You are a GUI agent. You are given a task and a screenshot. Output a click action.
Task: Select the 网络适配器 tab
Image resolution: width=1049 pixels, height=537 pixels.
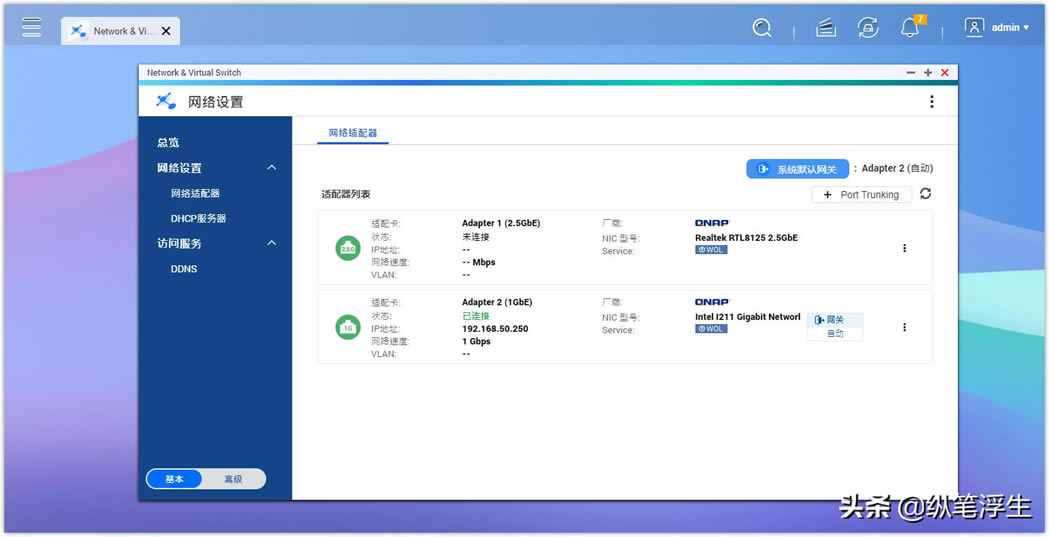[353, 133]
